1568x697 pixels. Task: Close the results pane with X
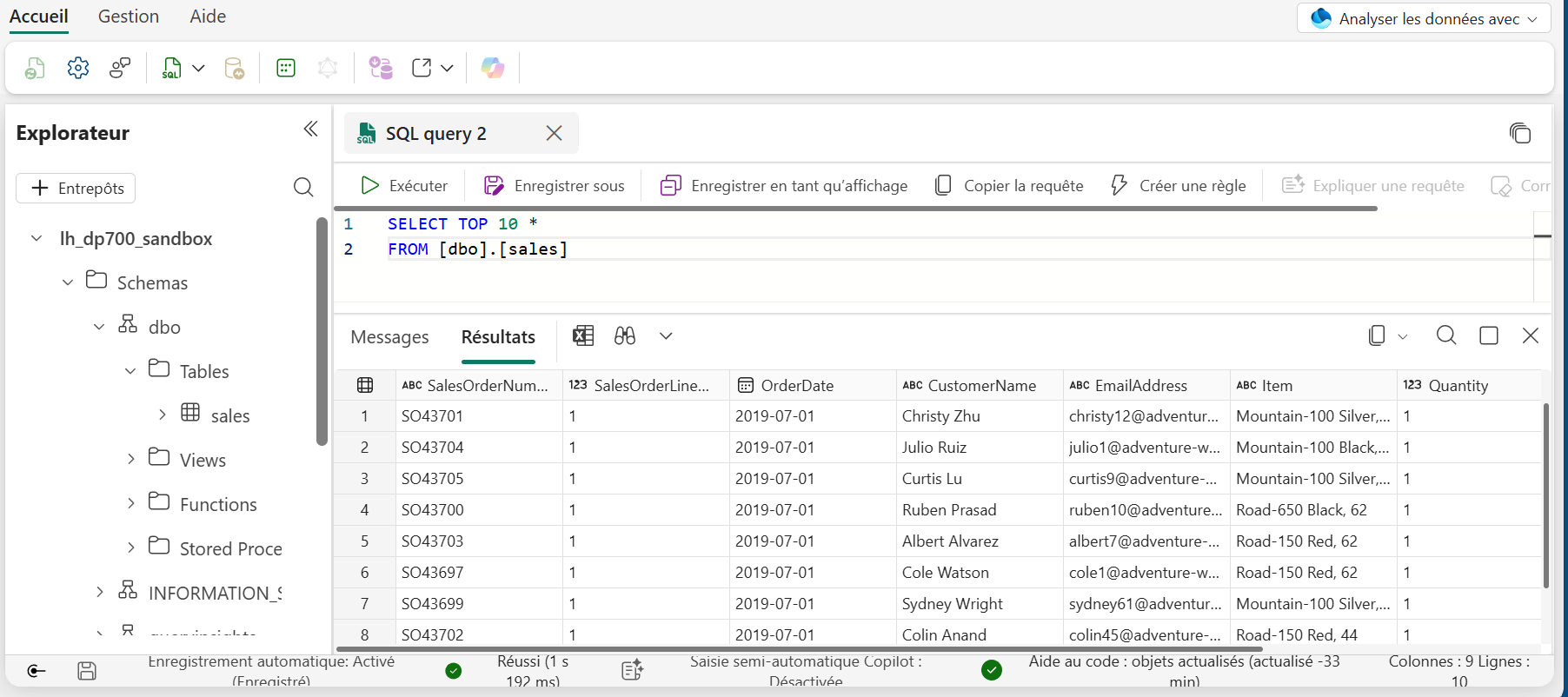(1531, 335)
